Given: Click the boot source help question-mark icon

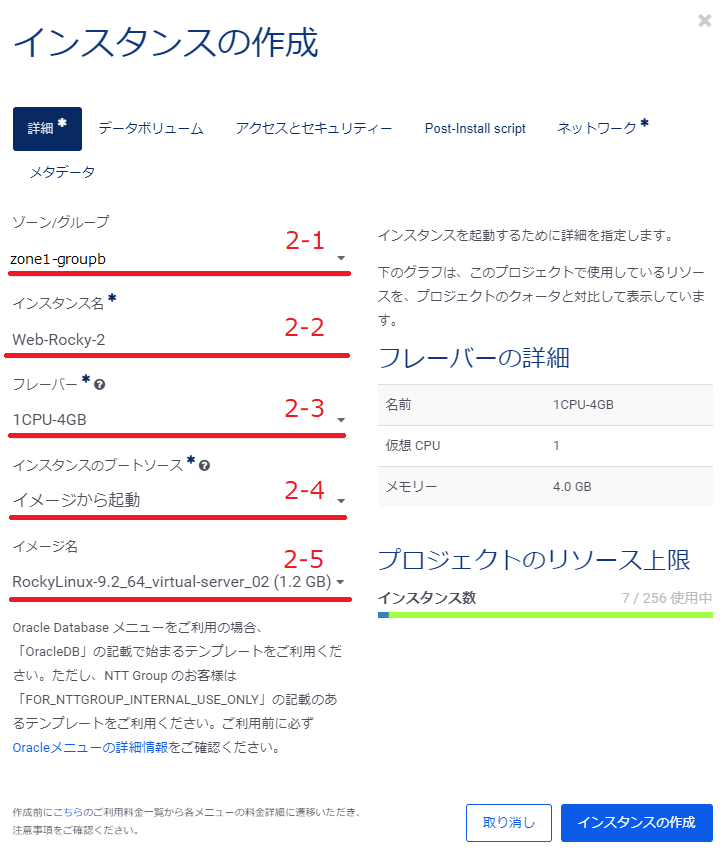Looking at the screenshot, I should (x=204, y=466).
